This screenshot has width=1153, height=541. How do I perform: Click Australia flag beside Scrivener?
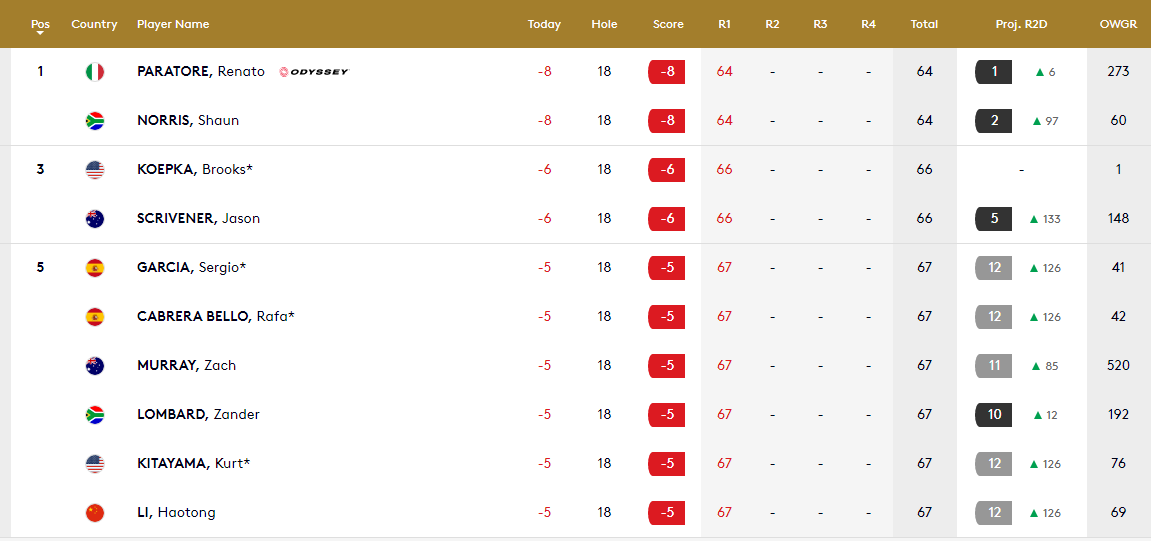click(x=95, y=219)
